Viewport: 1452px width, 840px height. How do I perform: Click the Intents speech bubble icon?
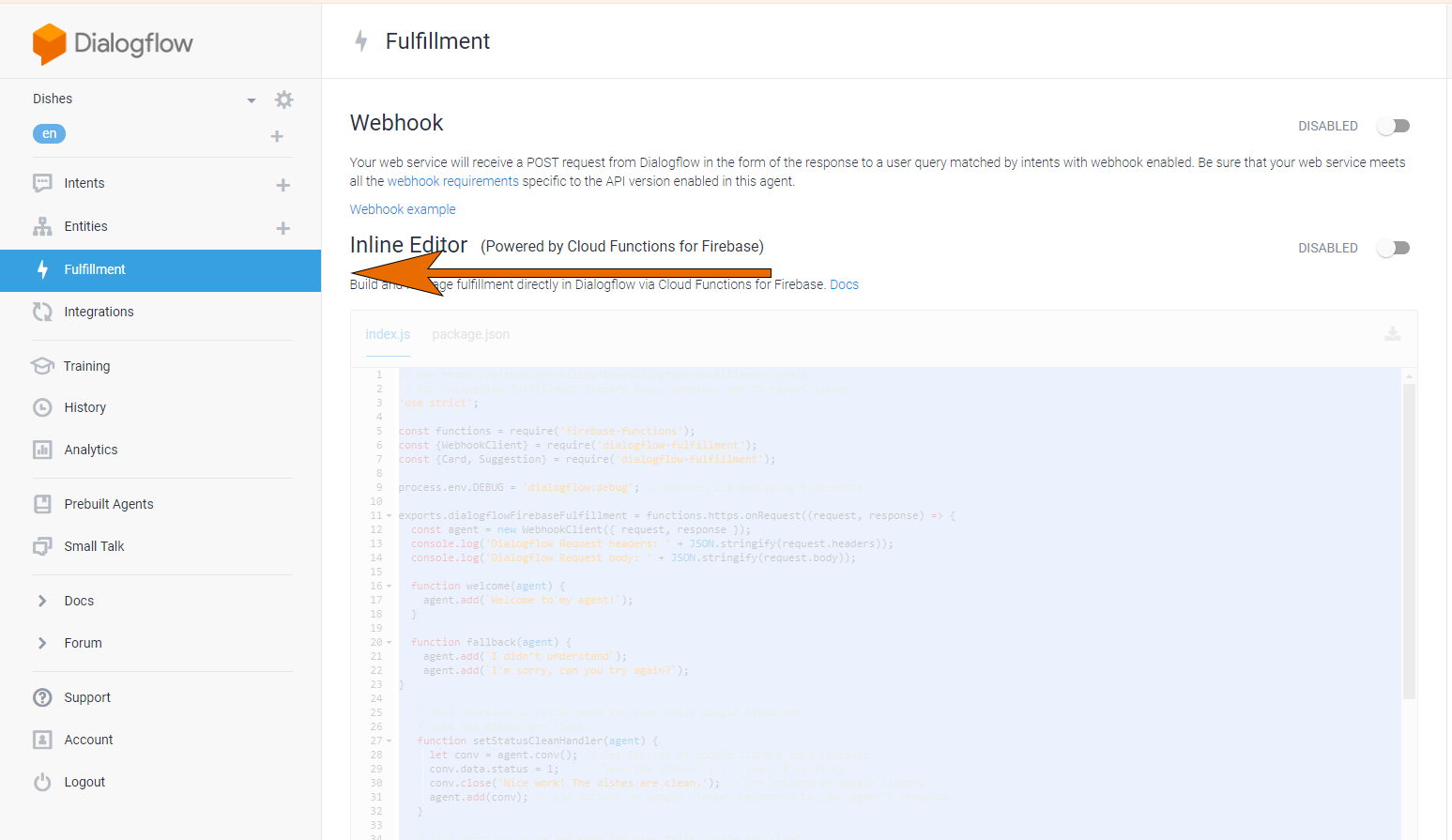(x=42, y=183)
